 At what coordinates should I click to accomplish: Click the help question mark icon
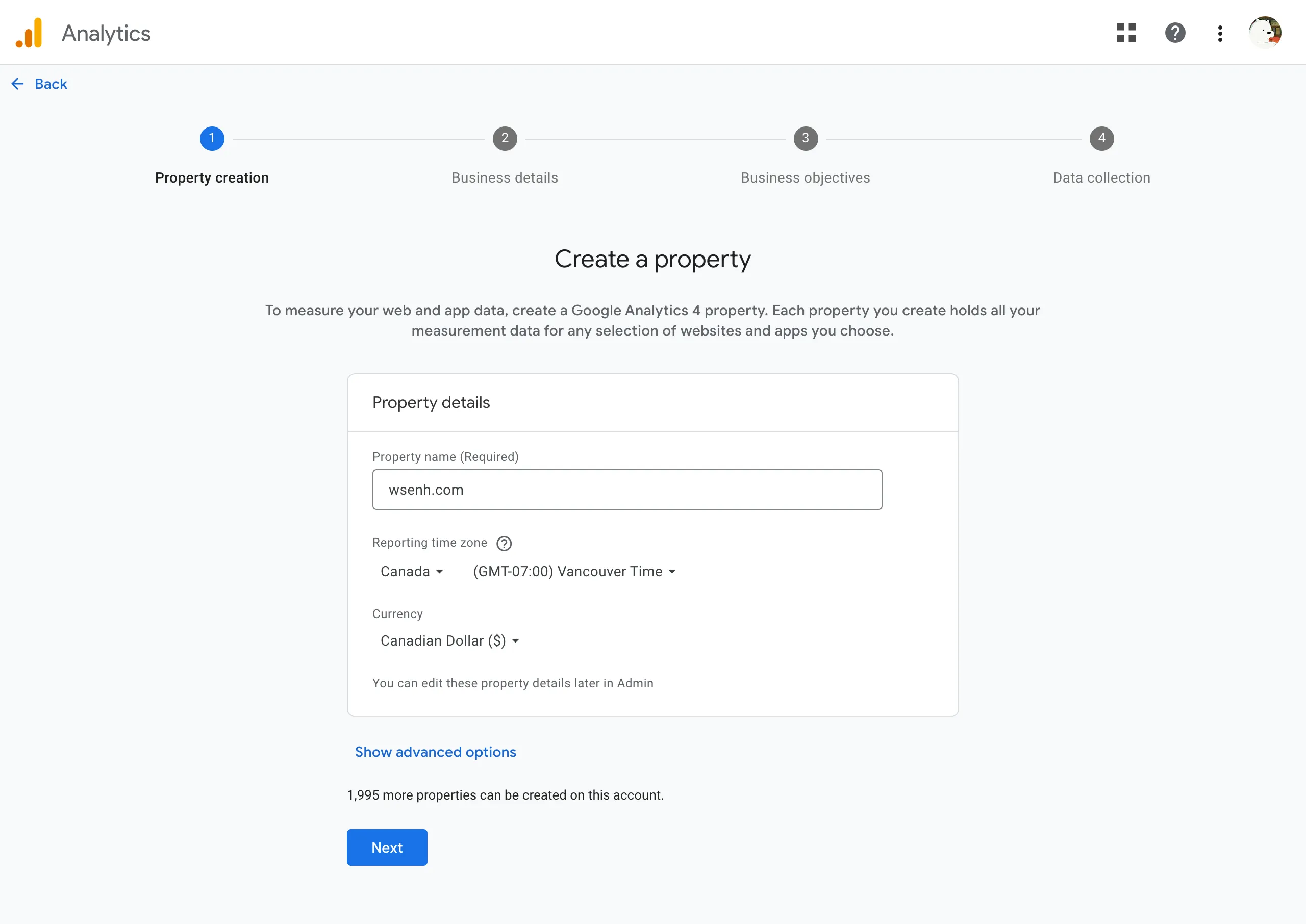click(1175, 32)
